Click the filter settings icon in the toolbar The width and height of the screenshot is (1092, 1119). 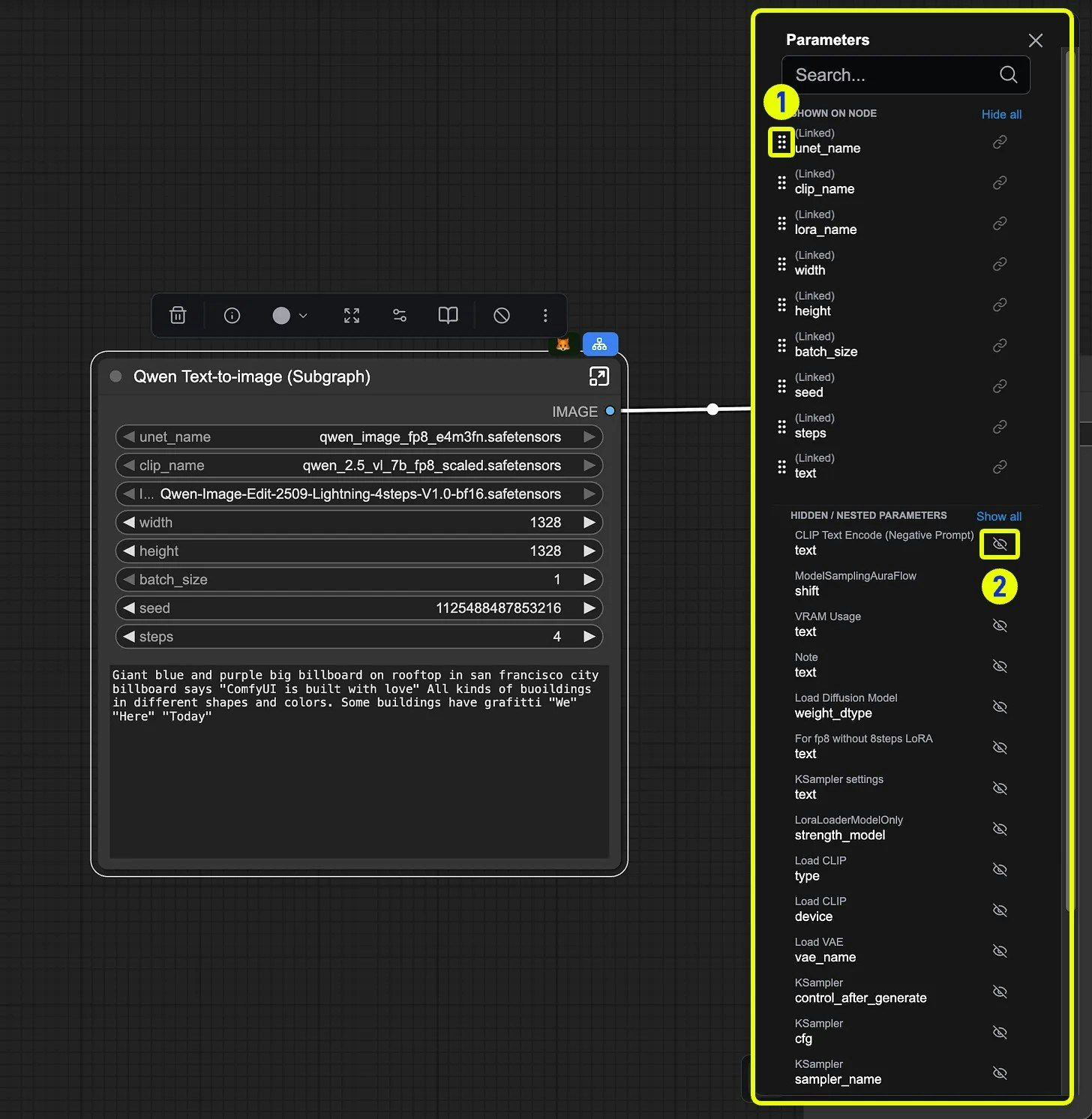[399, 315]
